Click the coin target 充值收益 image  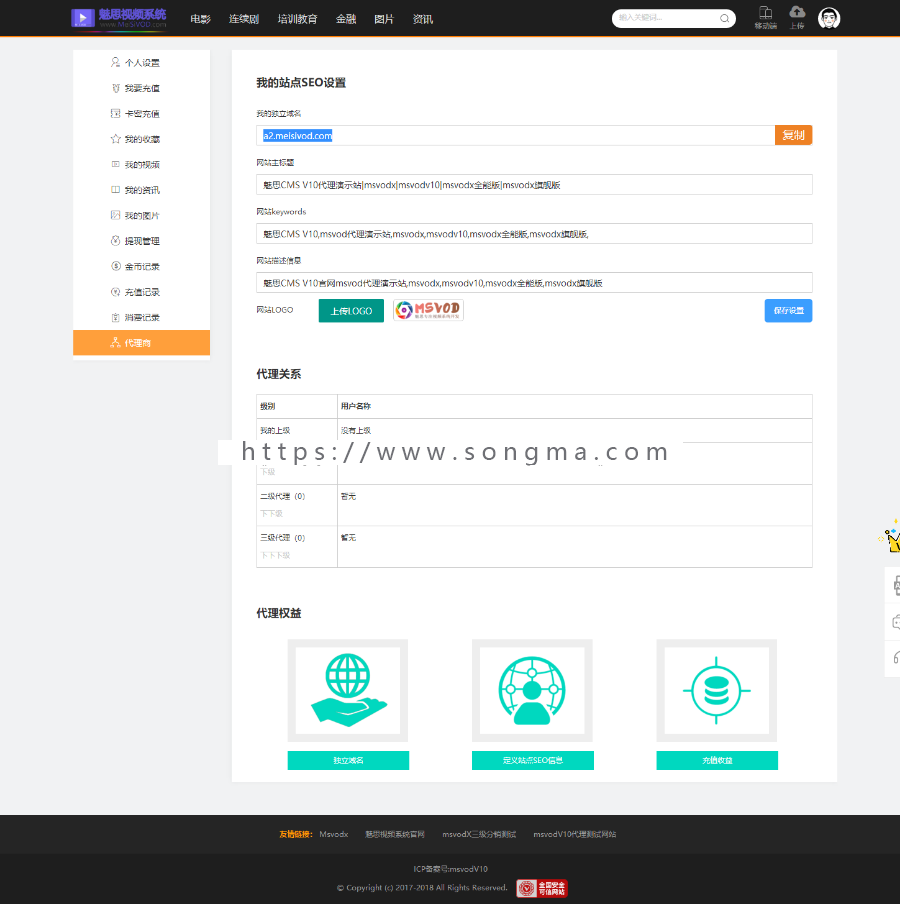[717, 690]
